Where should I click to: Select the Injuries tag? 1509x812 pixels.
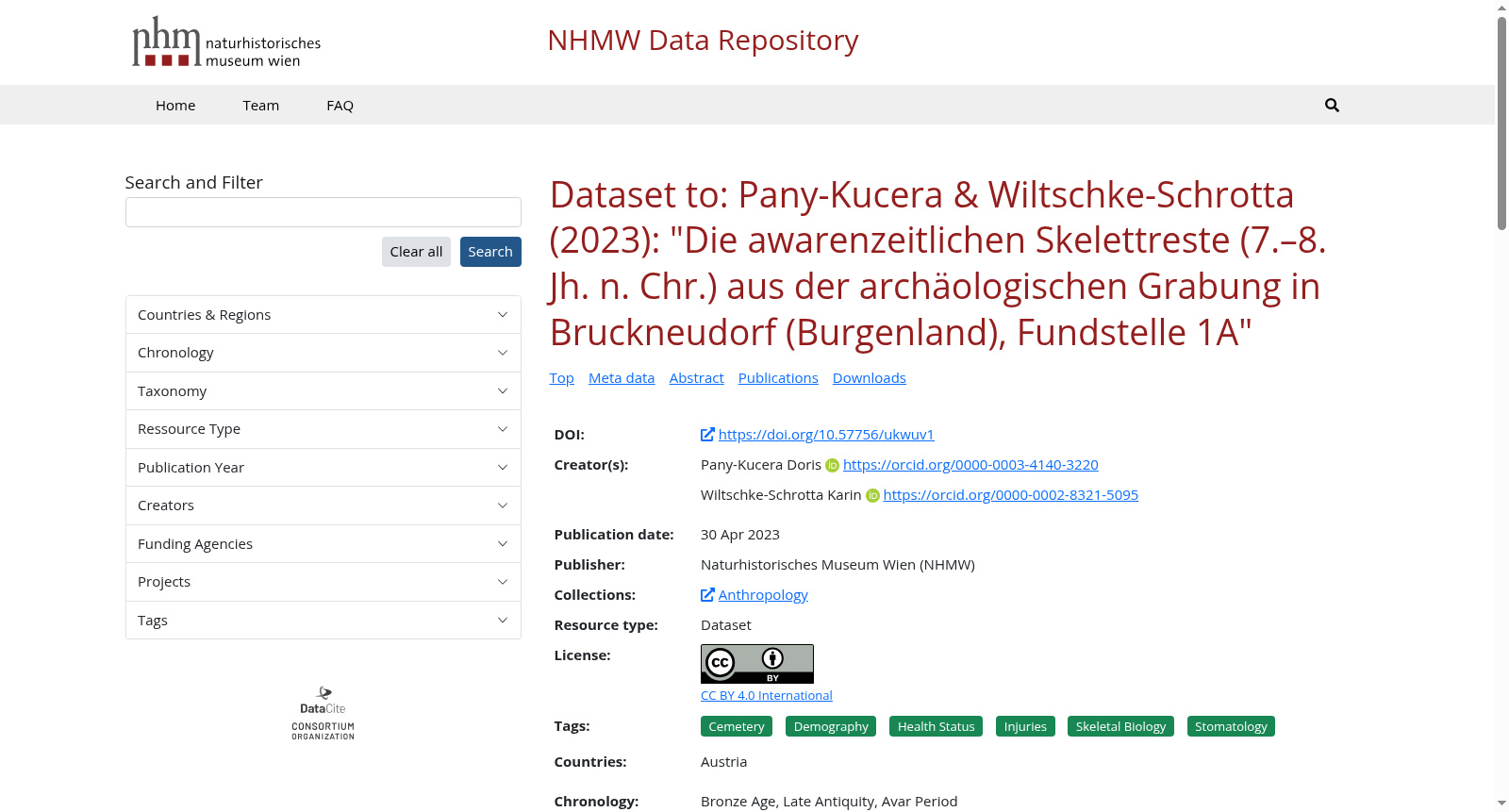tap(1025, 726)
